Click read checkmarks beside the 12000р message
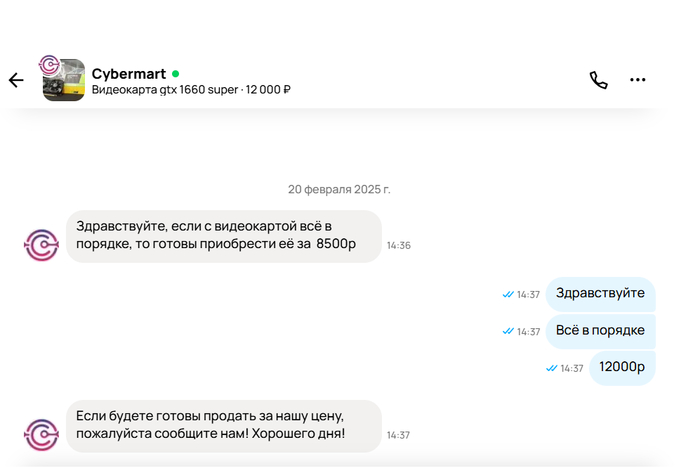 click(x=551, y=369)
